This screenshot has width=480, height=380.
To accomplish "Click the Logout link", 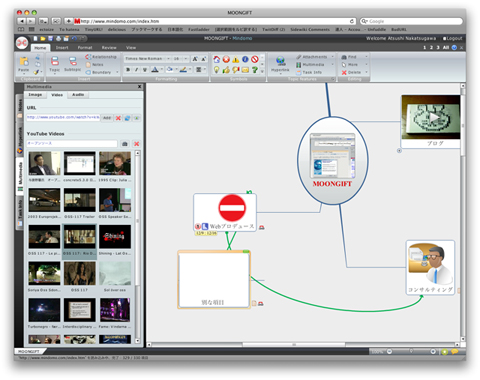I will coord(453,38).
